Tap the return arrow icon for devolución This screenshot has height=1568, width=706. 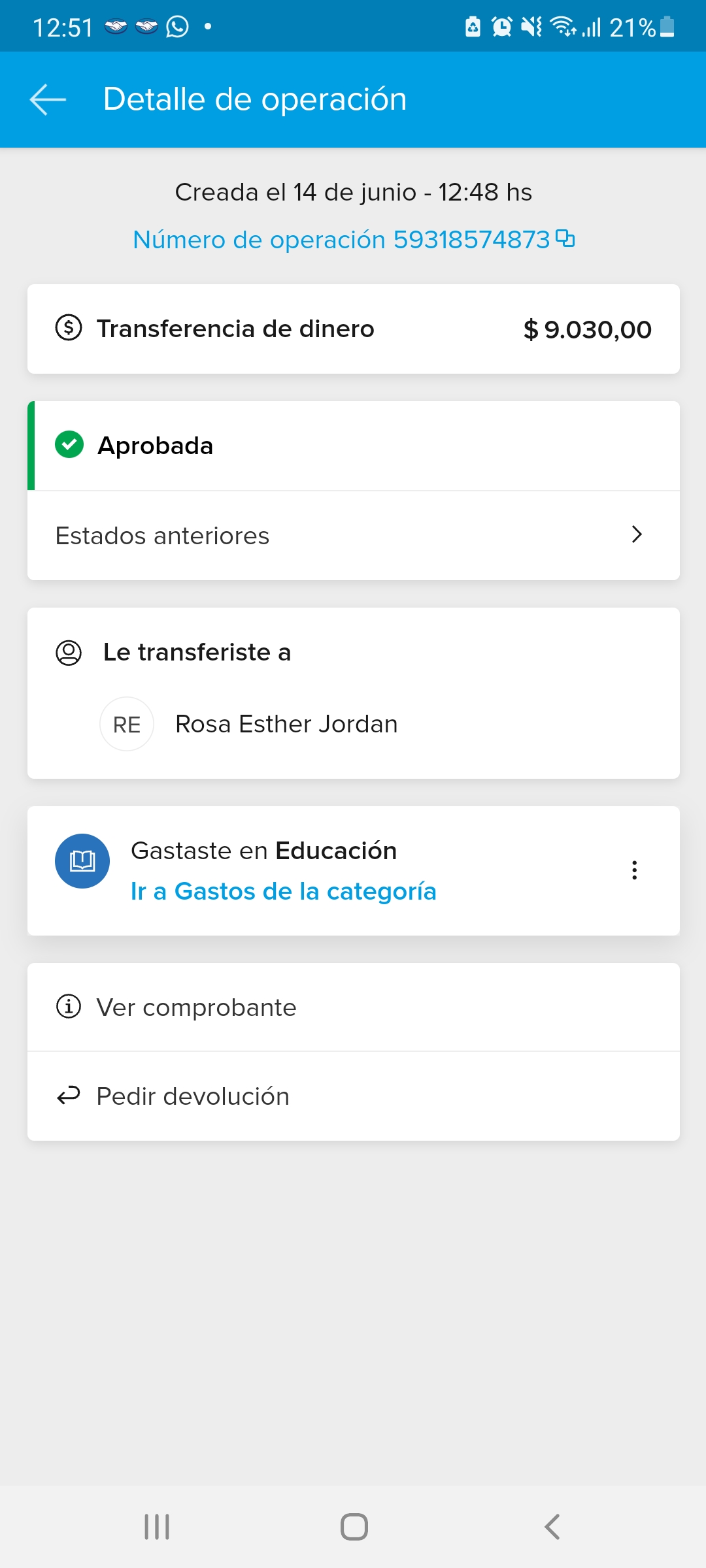(x=69, y=1096)
